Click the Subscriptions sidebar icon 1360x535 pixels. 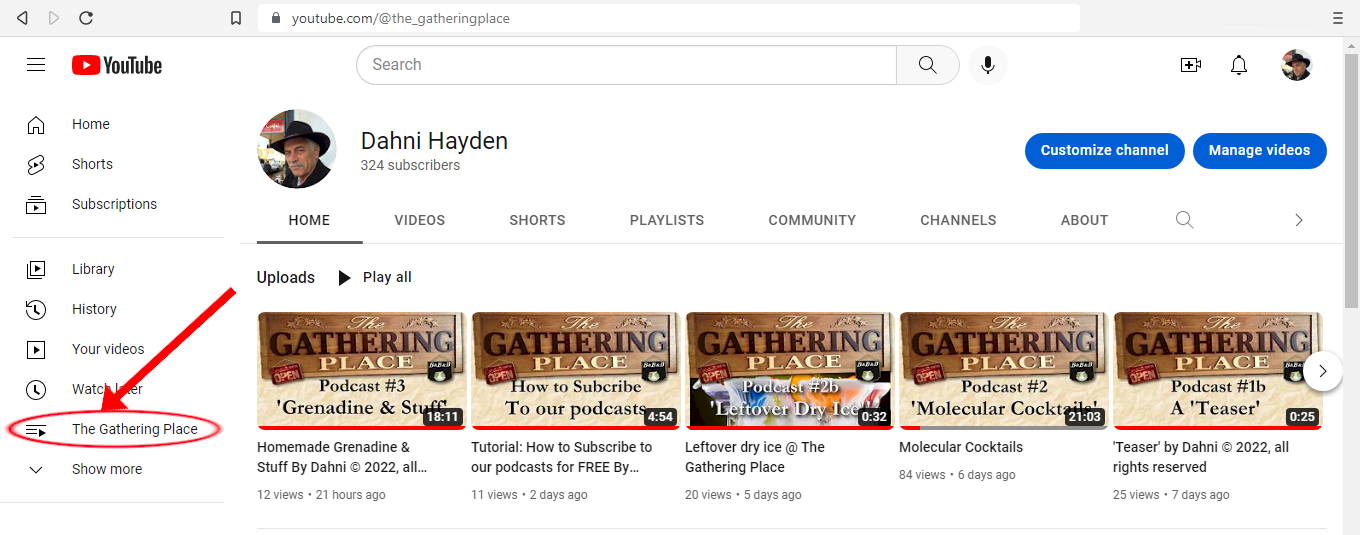pyautogui.click(x=36, y=205)
